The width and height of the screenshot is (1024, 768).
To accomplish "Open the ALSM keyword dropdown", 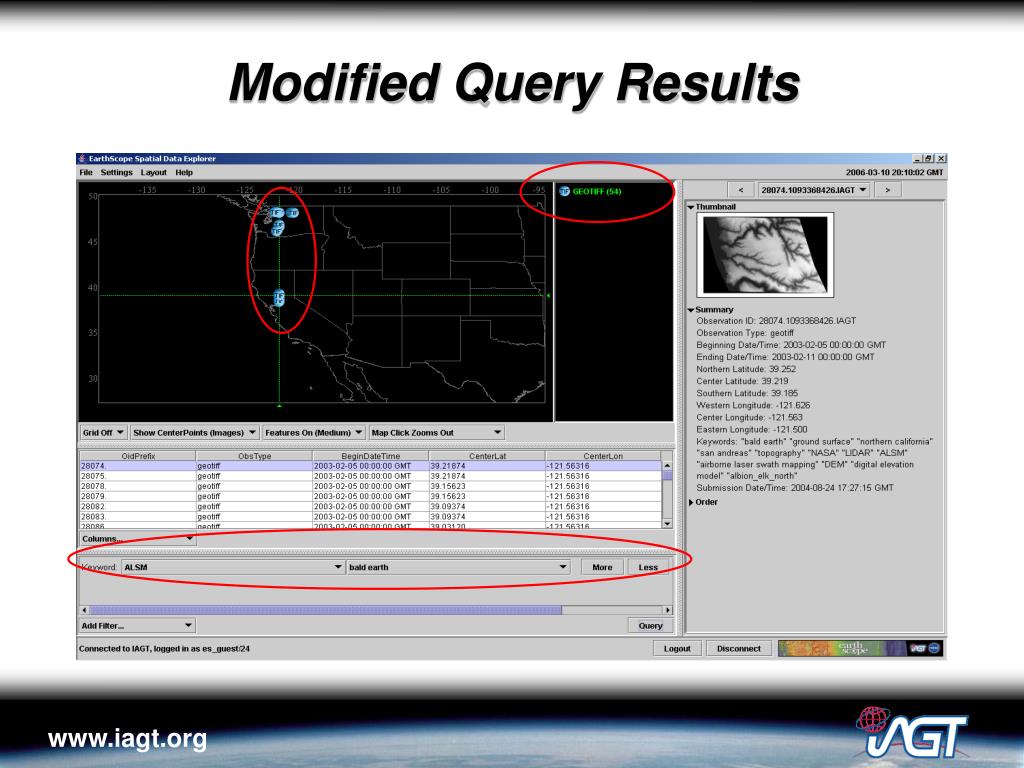I will point(232,567).
